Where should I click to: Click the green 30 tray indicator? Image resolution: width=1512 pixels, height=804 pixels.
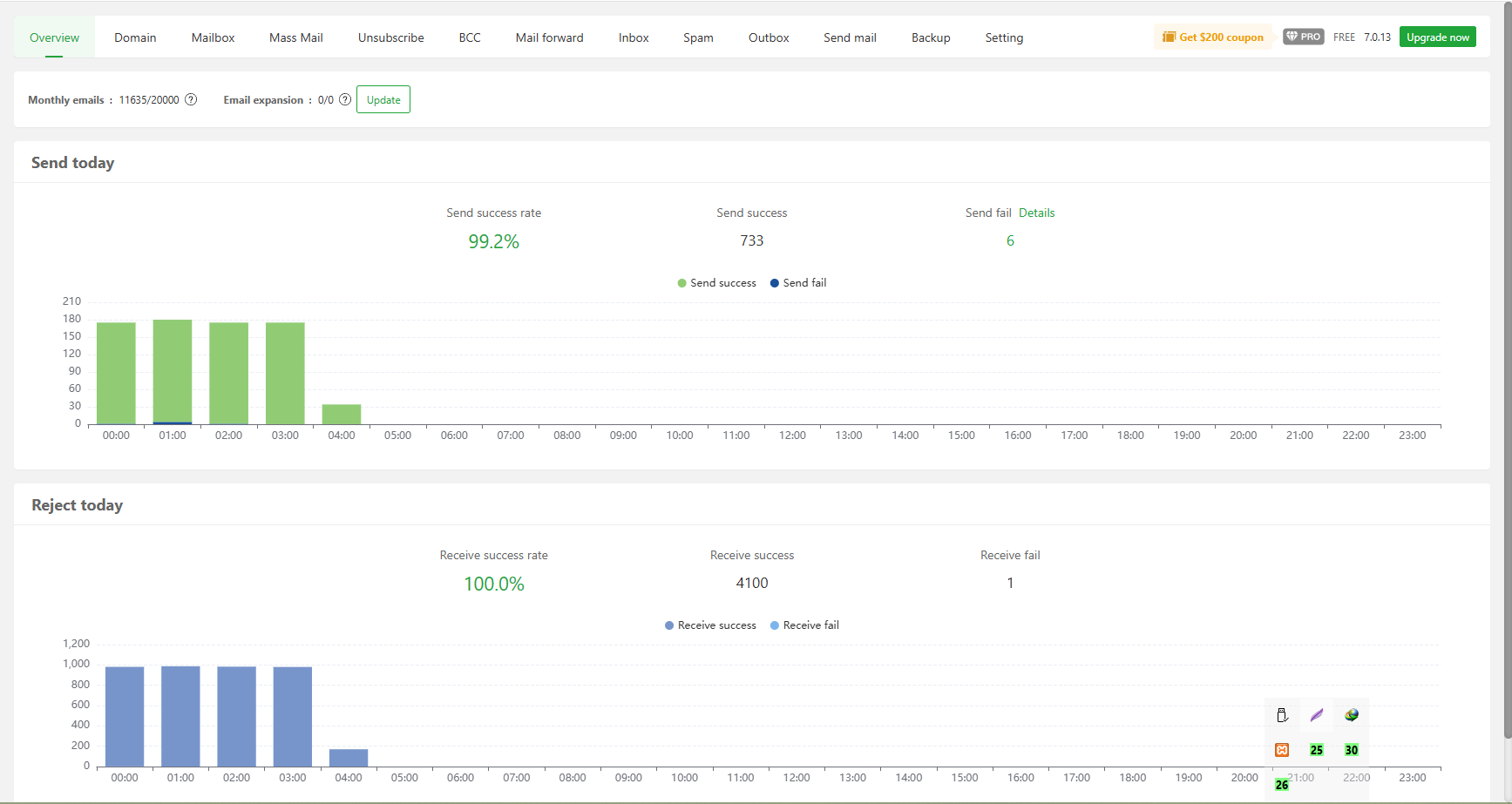point(1352,750)
